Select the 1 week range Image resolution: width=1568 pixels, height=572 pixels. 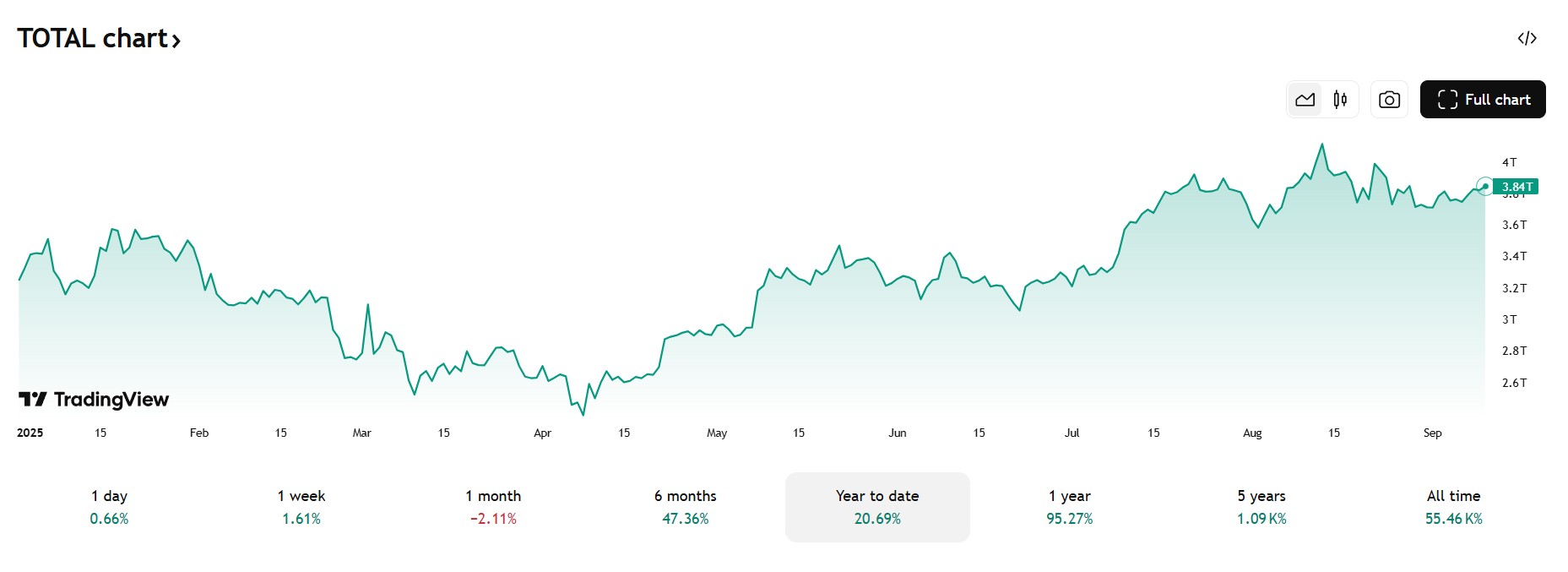pos(301,507)
